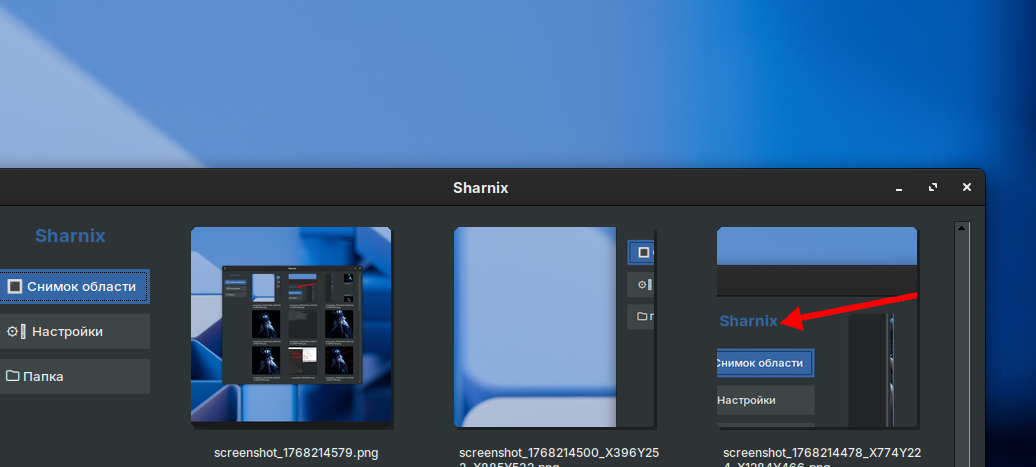
Task: Minimize the Sharnix window
Action: tap(899, 188)
